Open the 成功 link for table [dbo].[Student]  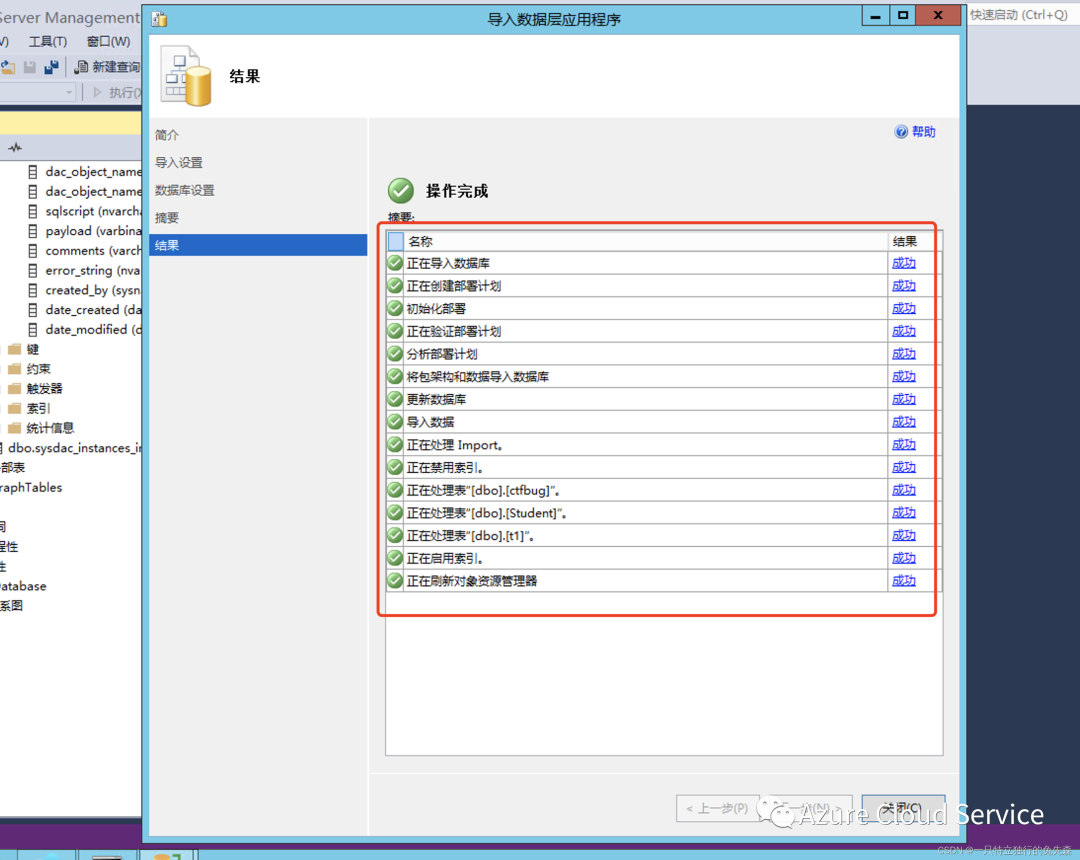tap(904, 513)
